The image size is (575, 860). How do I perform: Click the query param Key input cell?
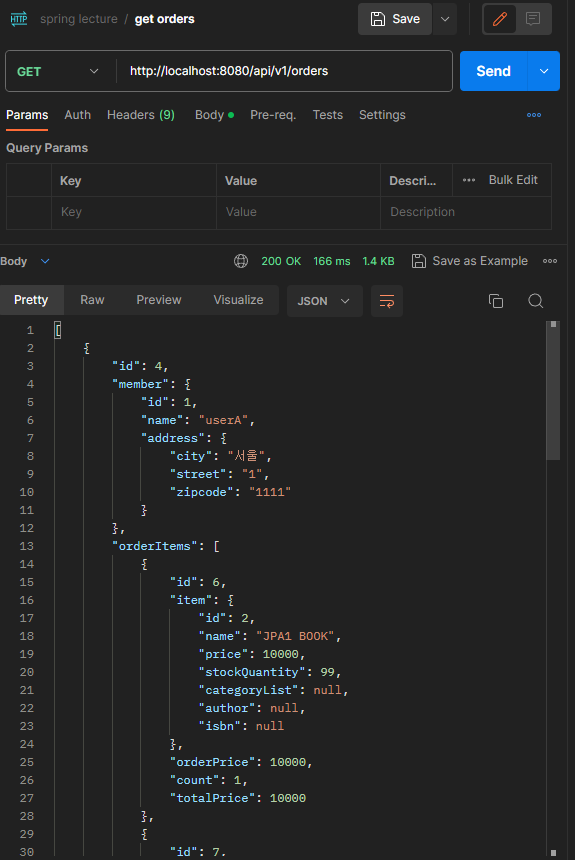pyautogui.click(x=134, y=212)
